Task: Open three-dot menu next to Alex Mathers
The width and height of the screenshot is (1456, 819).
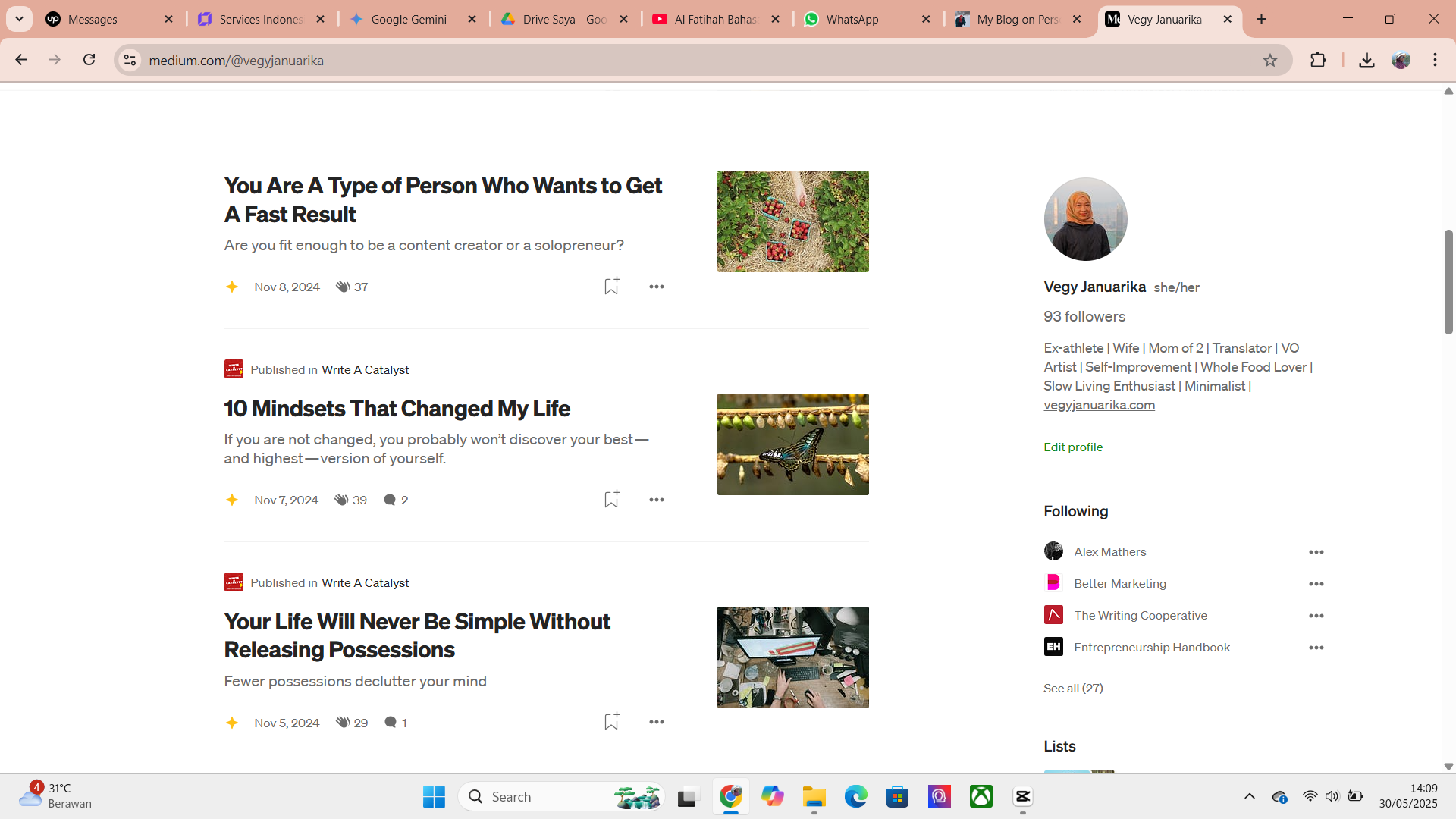Action: (1316, 552)
